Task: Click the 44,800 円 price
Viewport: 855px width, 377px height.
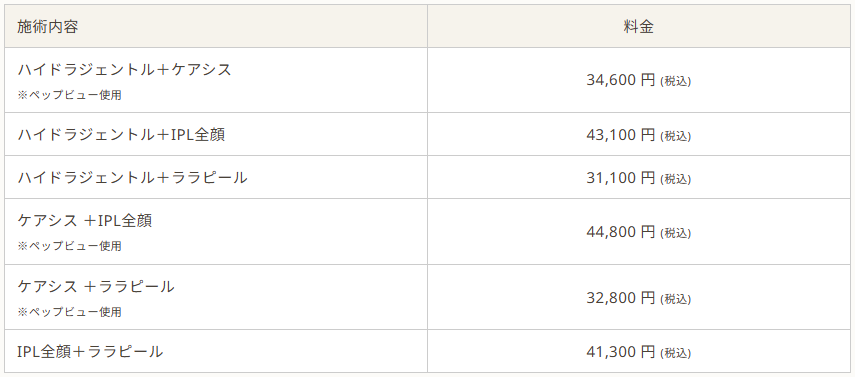Action: click(x=621, y=232)
